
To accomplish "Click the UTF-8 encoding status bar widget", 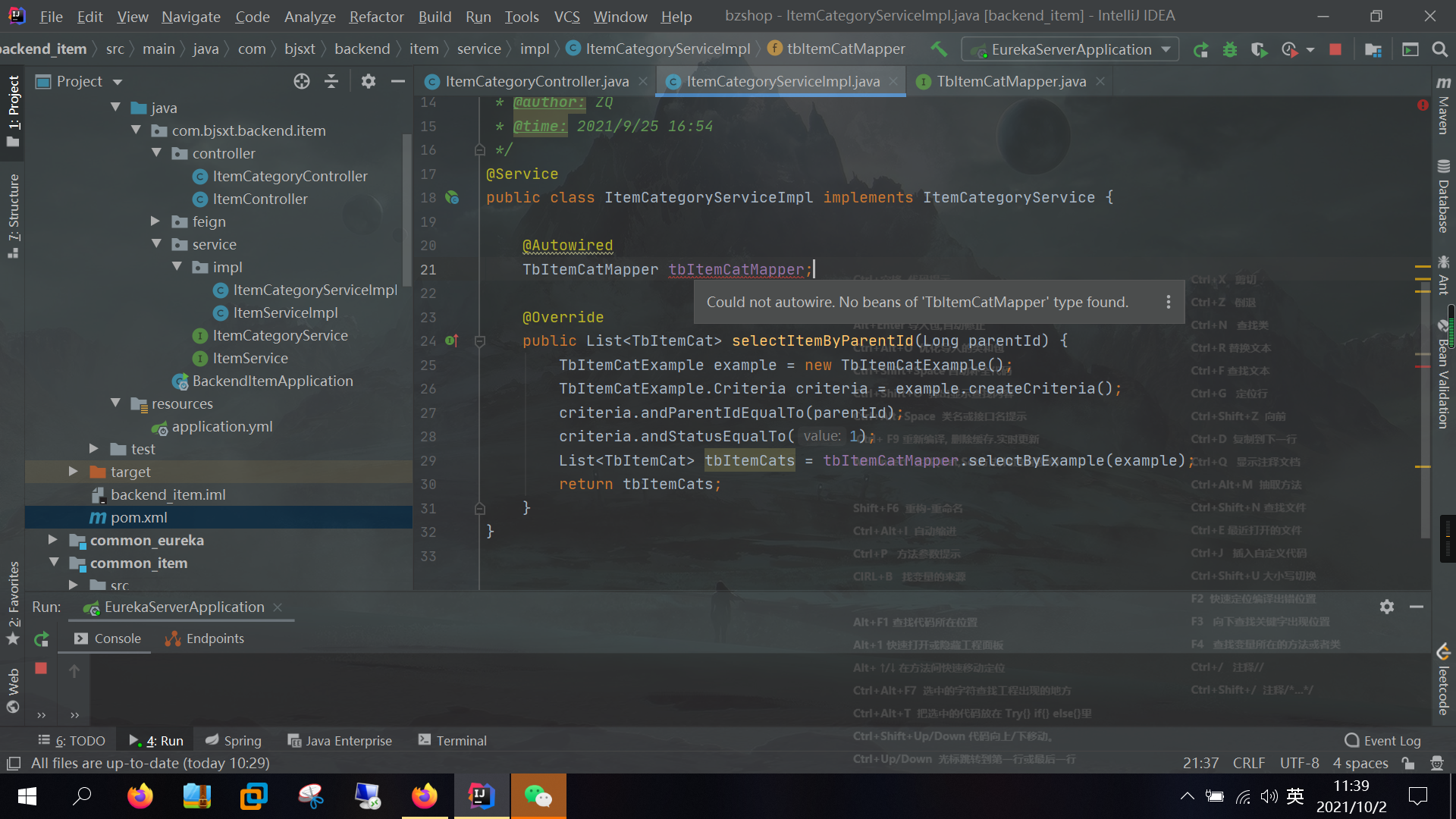I will click(1299, 763).
